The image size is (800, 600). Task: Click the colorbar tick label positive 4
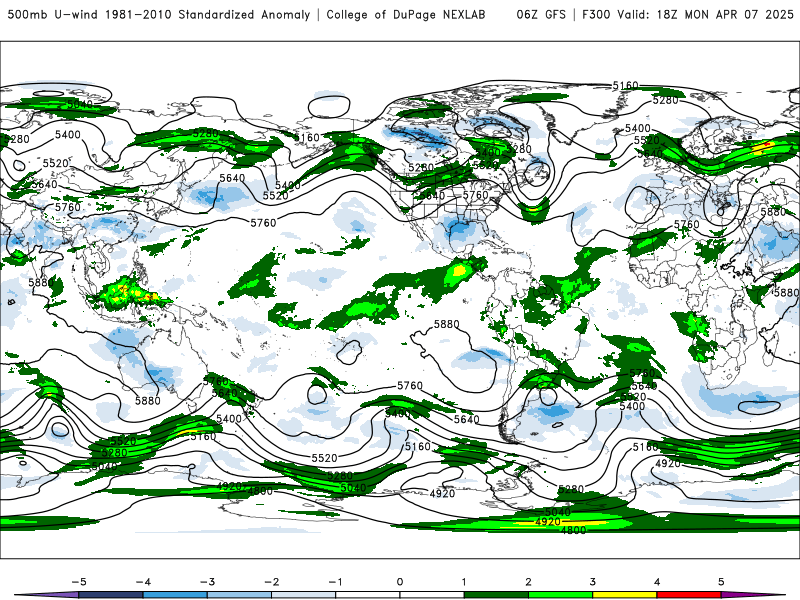point(657,582)
